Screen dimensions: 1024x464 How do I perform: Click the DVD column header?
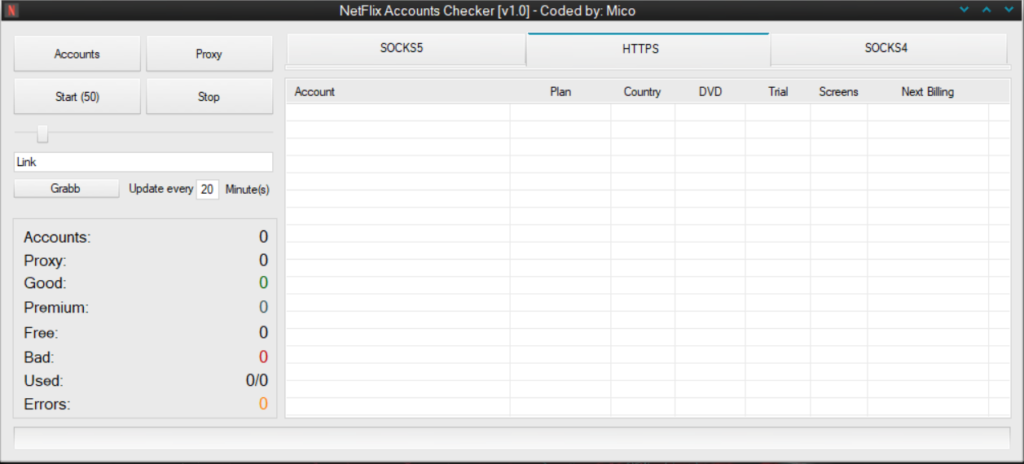point(711,91)
